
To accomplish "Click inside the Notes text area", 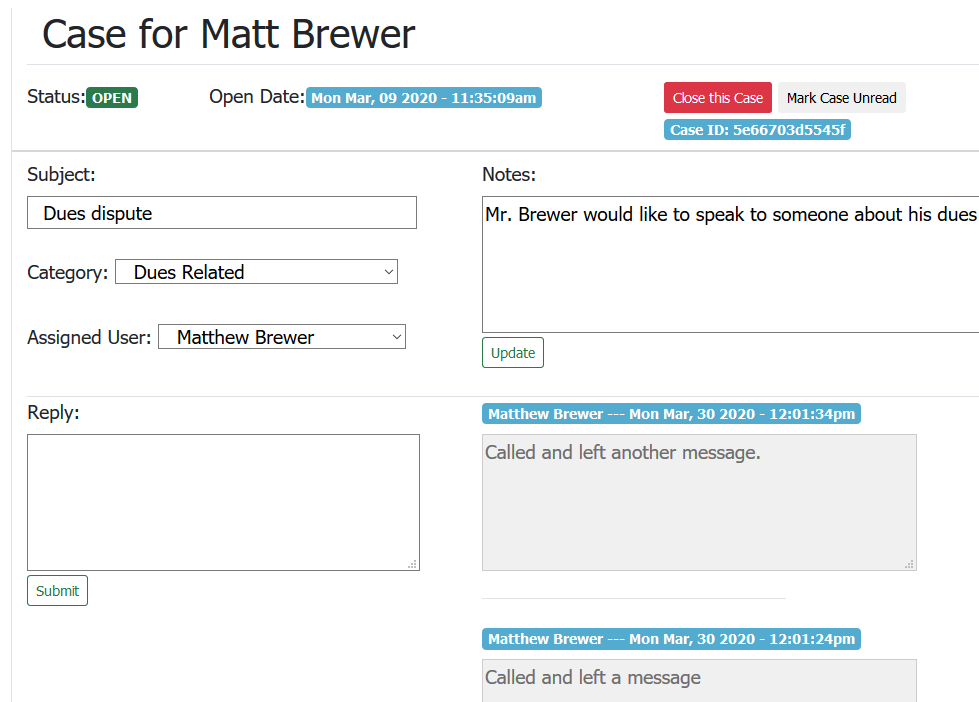I will 730,265.
